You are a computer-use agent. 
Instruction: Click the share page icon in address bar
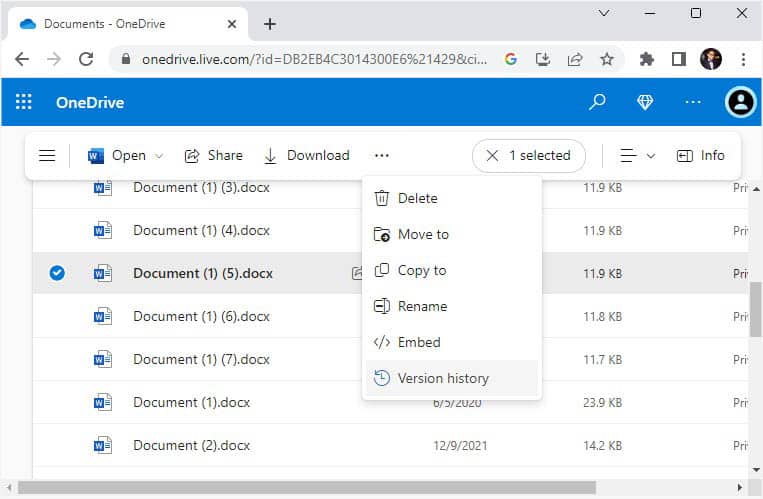575,59
